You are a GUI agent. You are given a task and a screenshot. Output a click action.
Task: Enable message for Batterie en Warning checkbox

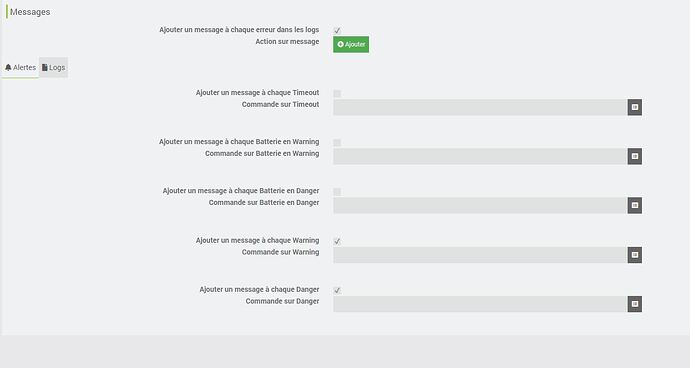click(x=337, y=143)
